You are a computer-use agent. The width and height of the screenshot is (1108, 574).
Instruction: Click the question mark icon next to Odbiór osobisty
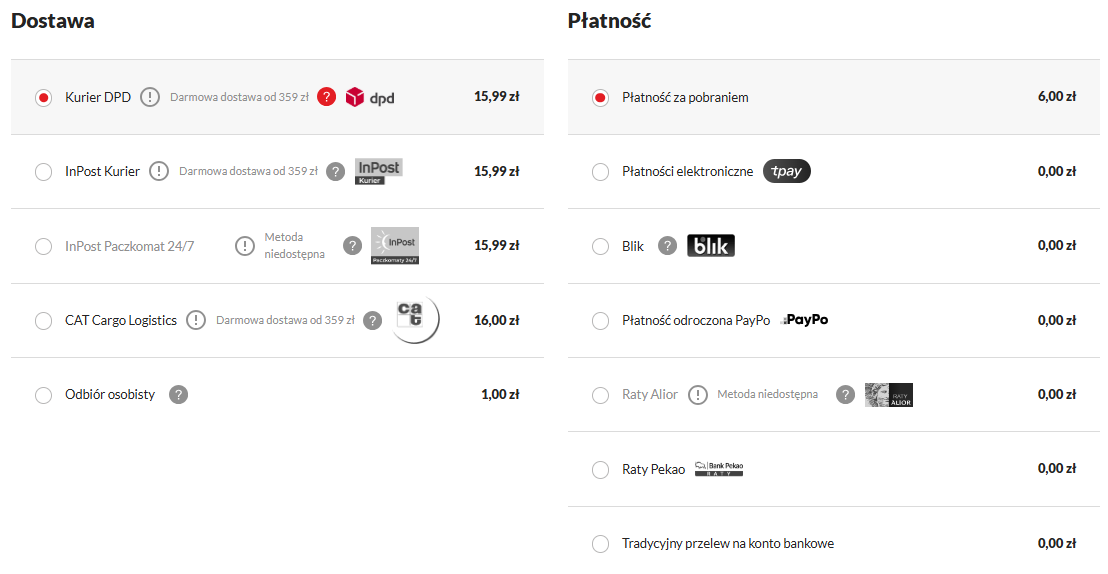click(x=178, y=394)
